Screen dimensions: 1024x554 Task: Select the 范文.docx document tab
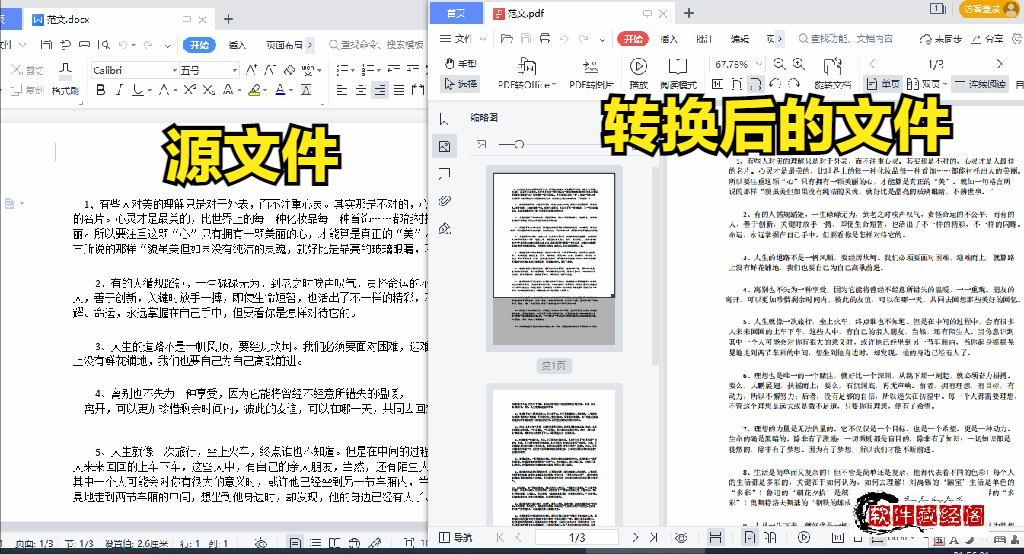click(121, 20)
